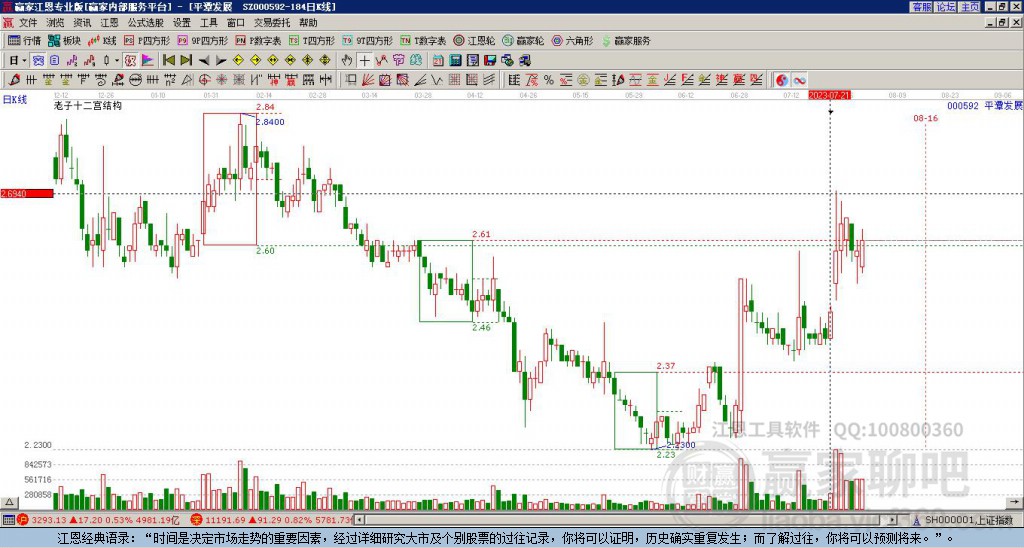
Task: Click the 08-16 forecast date label
Action: tap(925, 118)
